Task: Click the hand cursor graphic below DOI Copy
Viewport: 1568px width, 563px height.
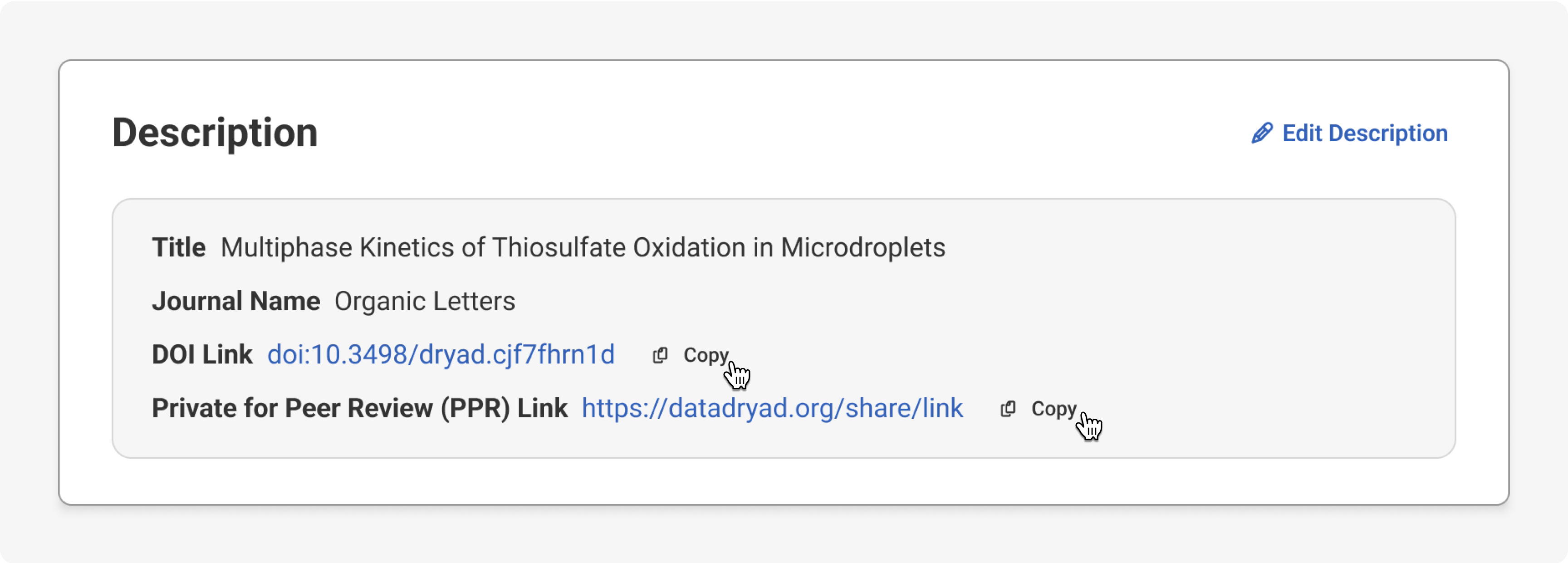Action: coord(737,374)
